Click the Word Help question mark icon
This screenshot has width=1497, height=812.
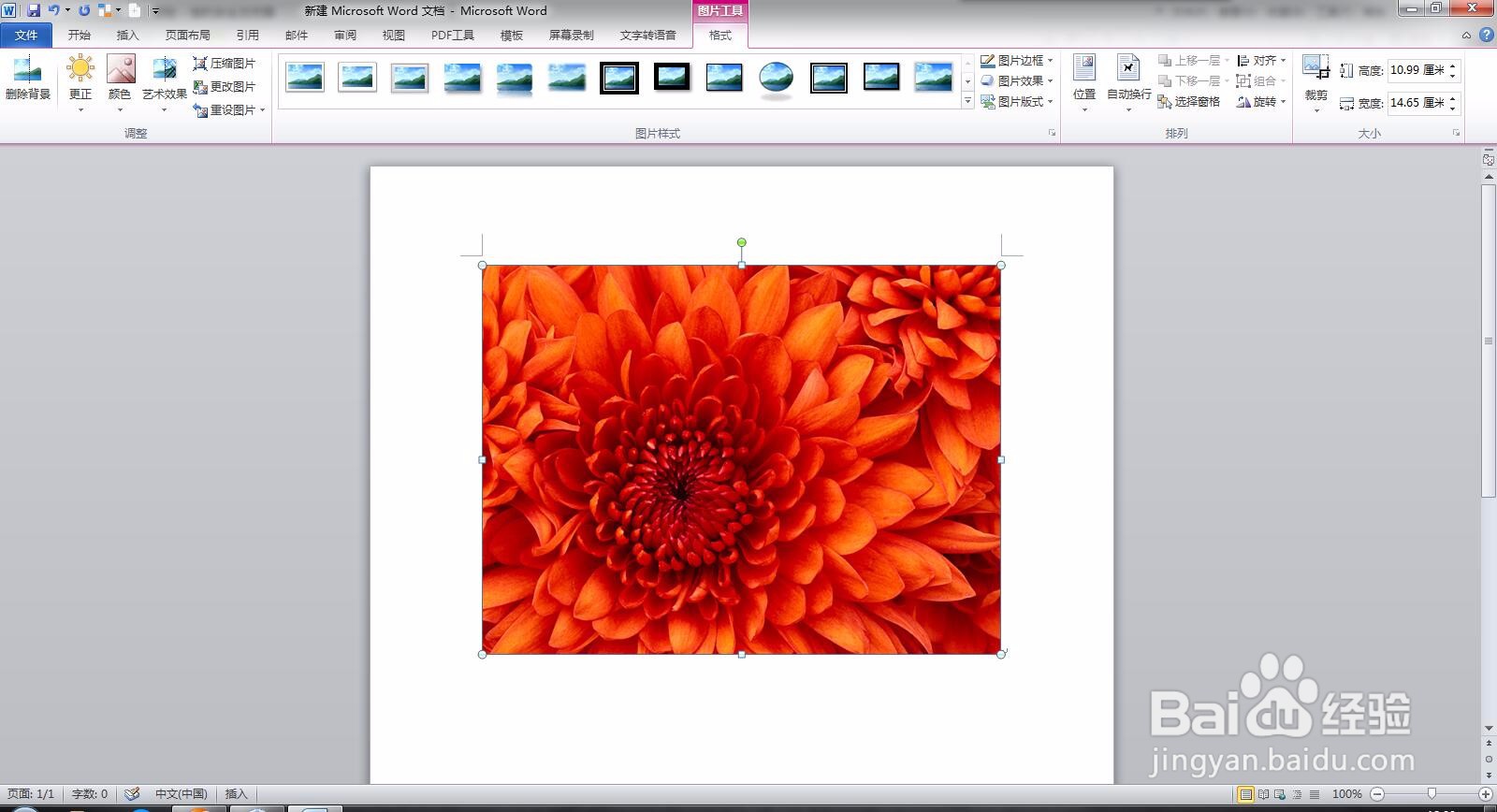pyautogui.click(x=1487, y=36)
